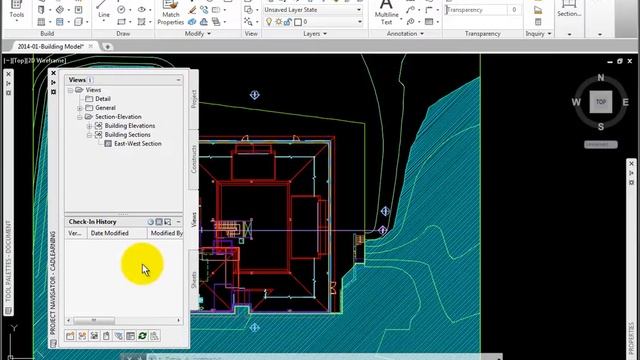The height and width of the screenshot is (360, 640).
Task: Expand the General folder in Views tree
Action: pos(80,108)
